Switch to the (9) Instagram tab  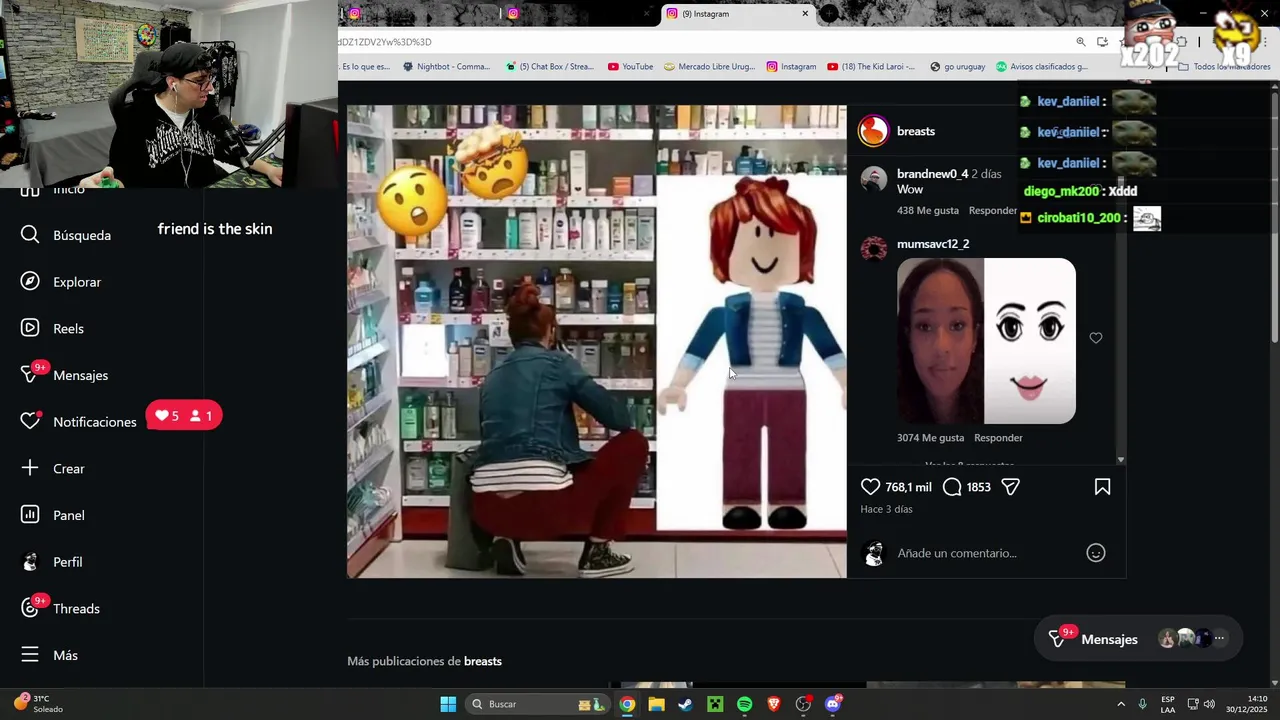737,14
